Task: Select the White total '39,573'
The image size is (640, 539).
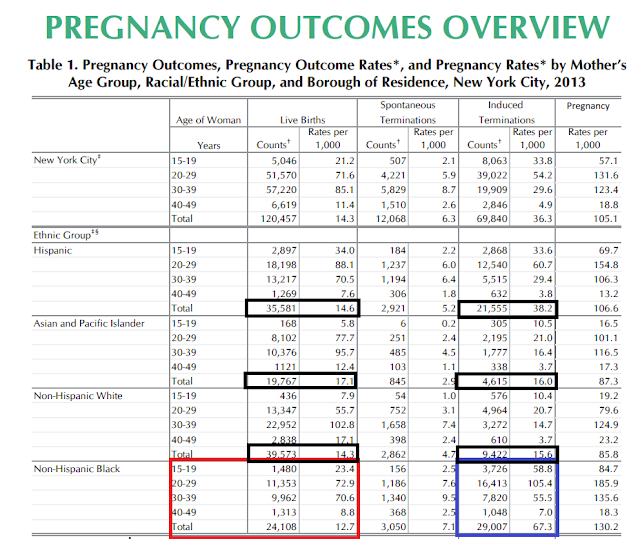Action: pos(282,455)
